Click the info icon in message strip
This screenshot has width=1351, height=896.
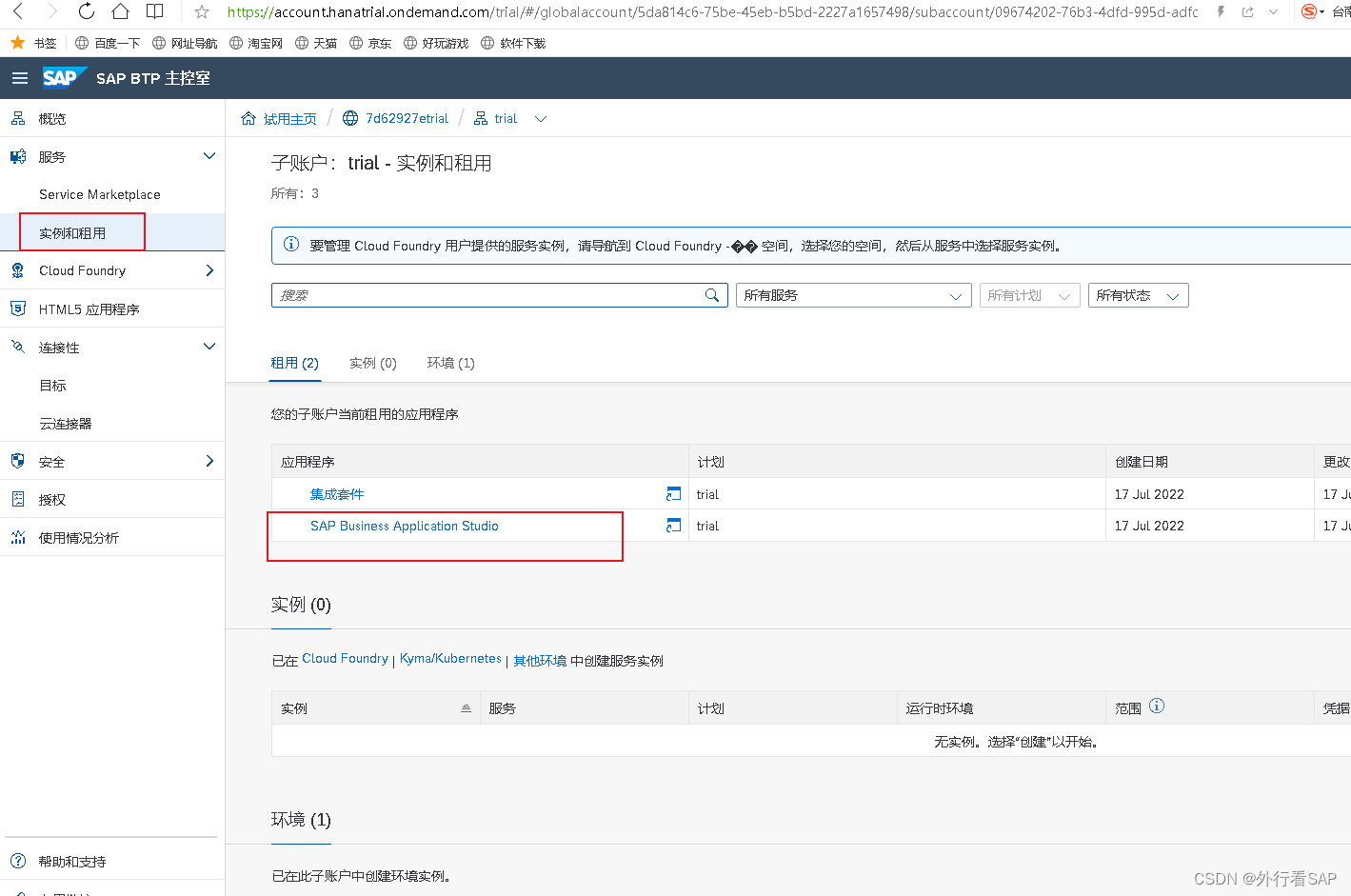click(291, 245)
